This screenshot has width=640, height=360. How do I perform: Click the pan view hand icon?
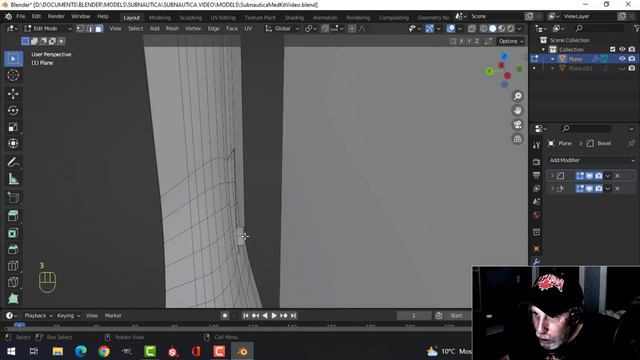click(x=518, y=110)
